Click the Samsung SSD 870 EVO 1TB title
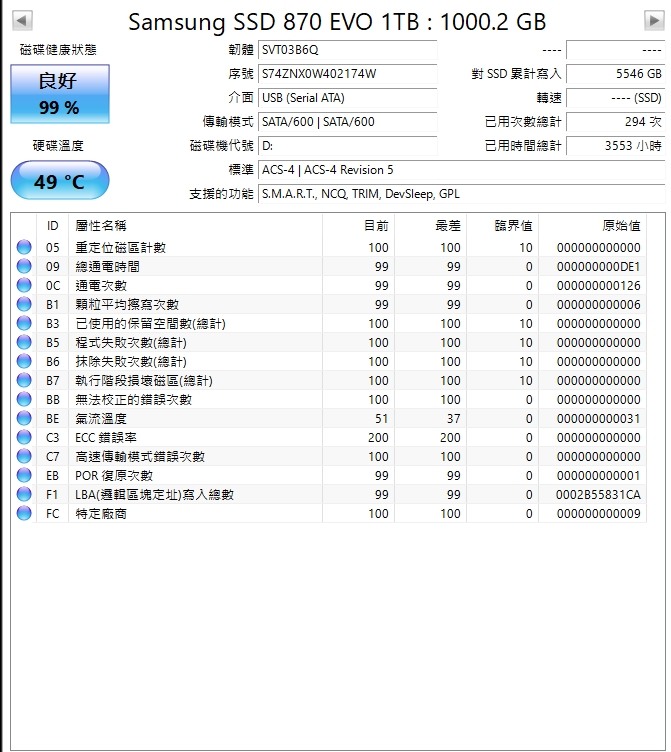The image size is (671, 752). point(337,22)
